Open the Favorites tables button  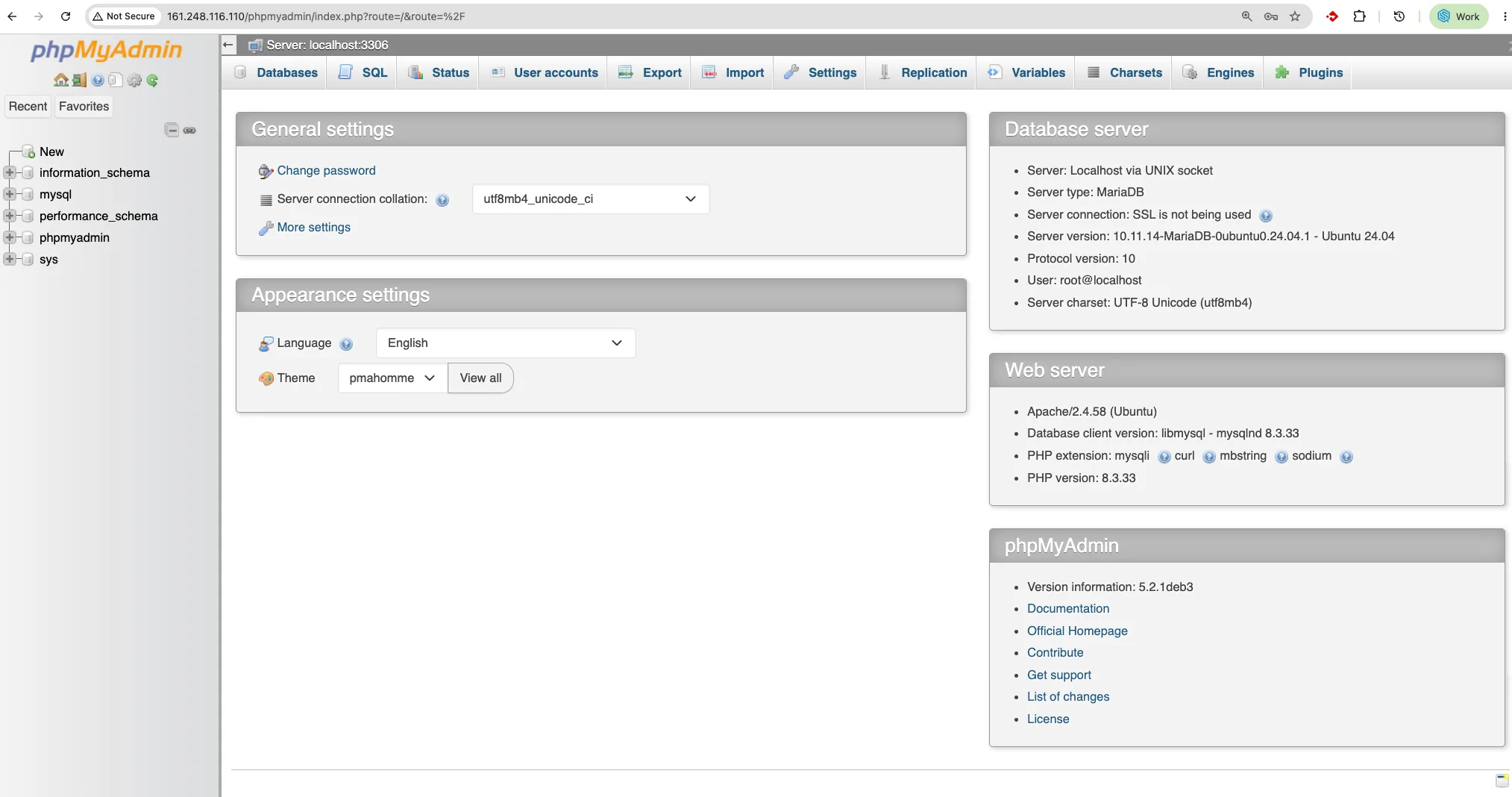click(x=84, y=107)
